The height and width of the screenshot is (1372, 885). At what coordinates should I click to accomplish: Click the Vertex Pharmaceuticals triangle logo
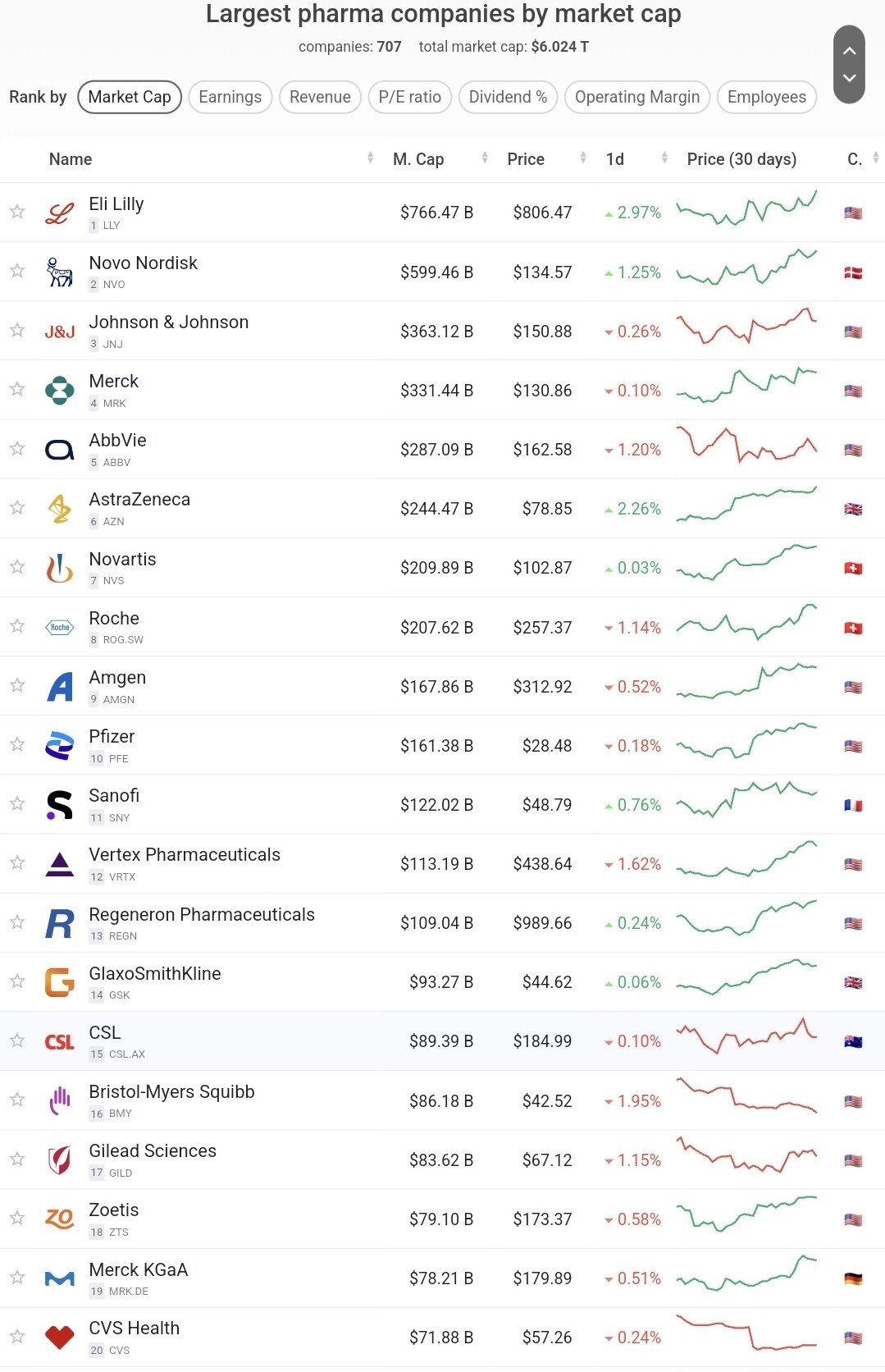59,864
